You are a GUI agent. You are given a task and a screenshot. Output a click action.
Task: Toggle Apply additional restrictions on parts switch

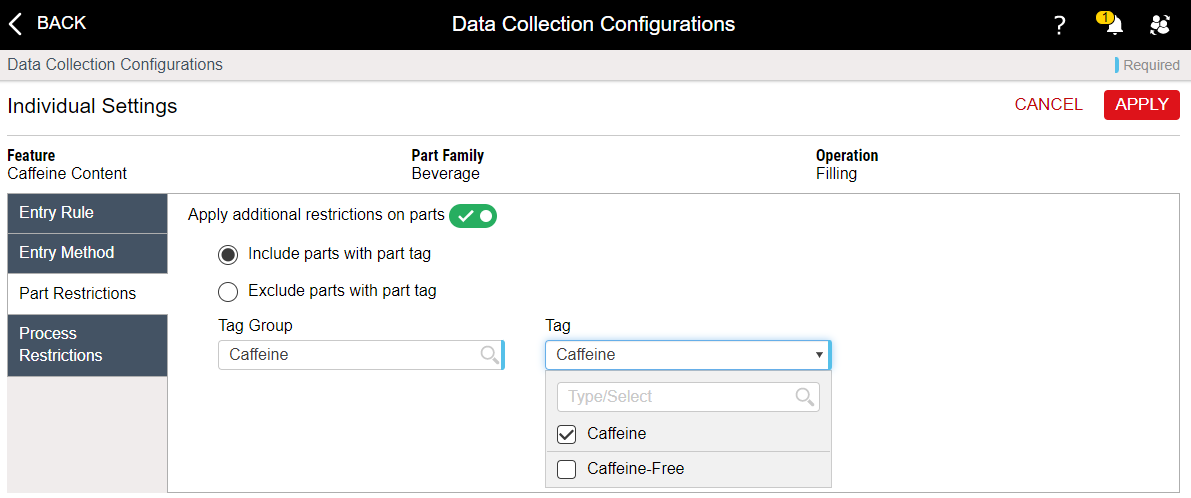tap(472, 216)
